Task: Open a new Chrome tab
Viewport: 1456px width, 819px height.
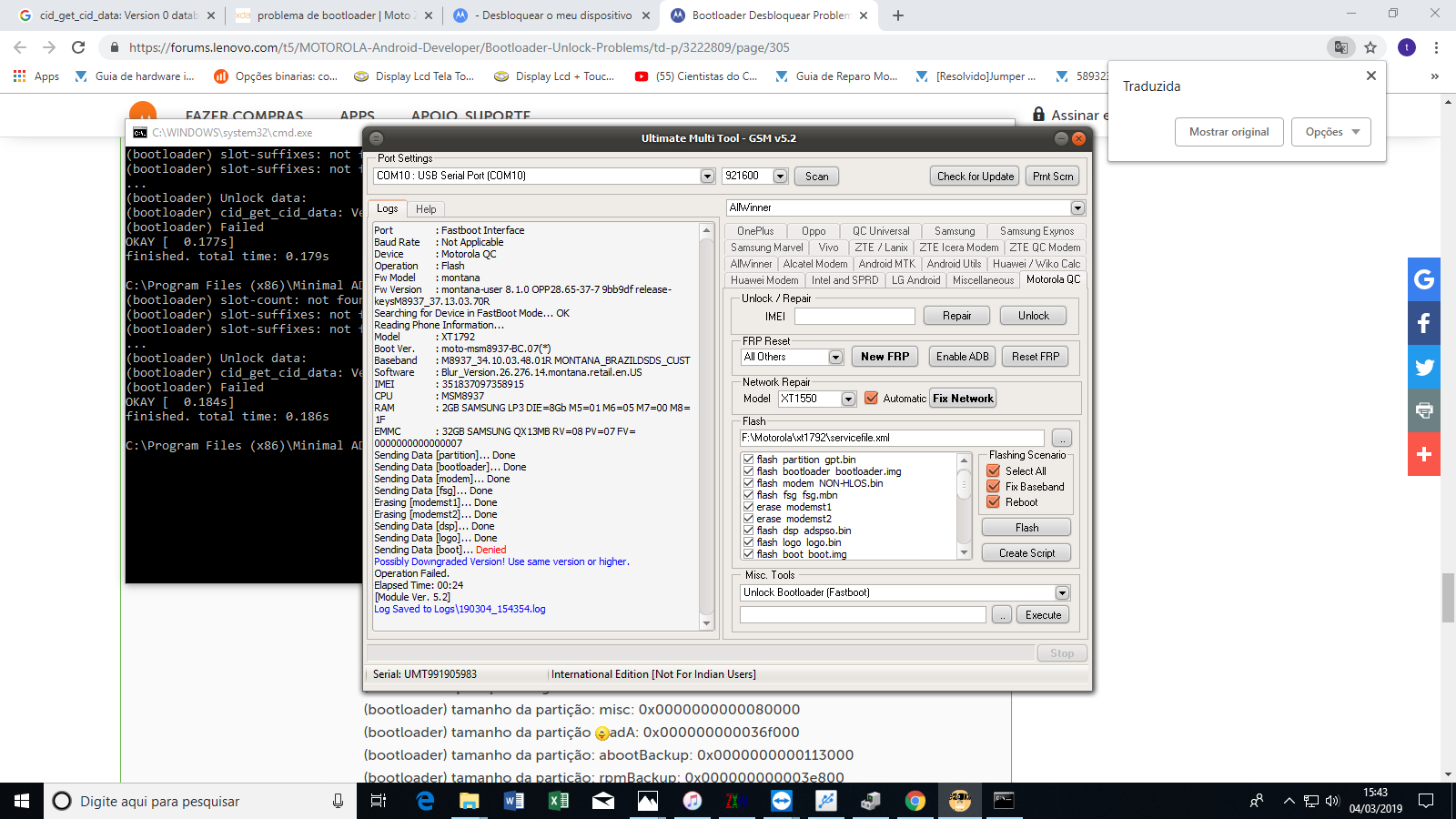Action: [x=898, y=15]
